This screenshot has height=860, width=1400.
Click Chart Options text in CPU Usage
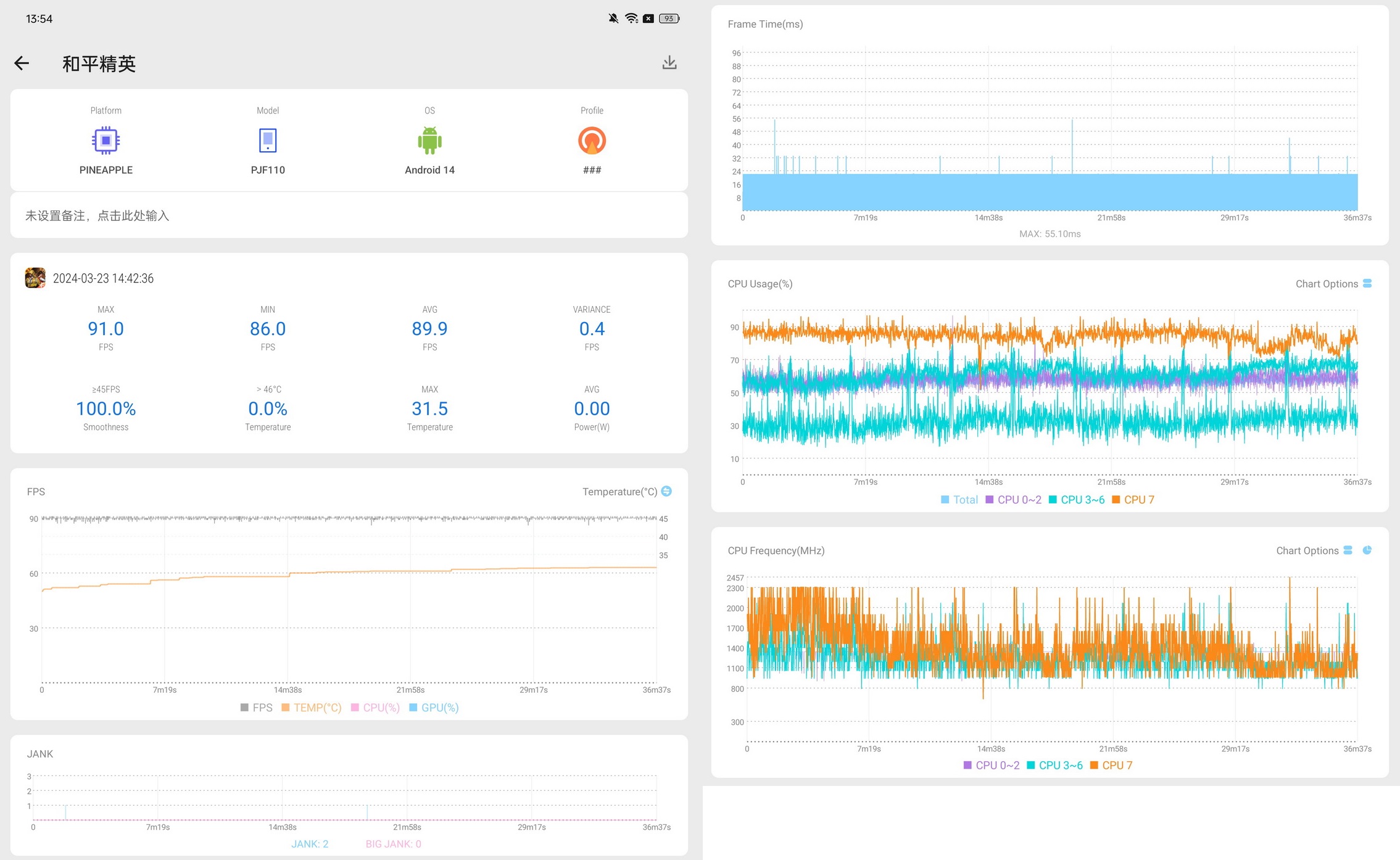[x=1327, y=284]
